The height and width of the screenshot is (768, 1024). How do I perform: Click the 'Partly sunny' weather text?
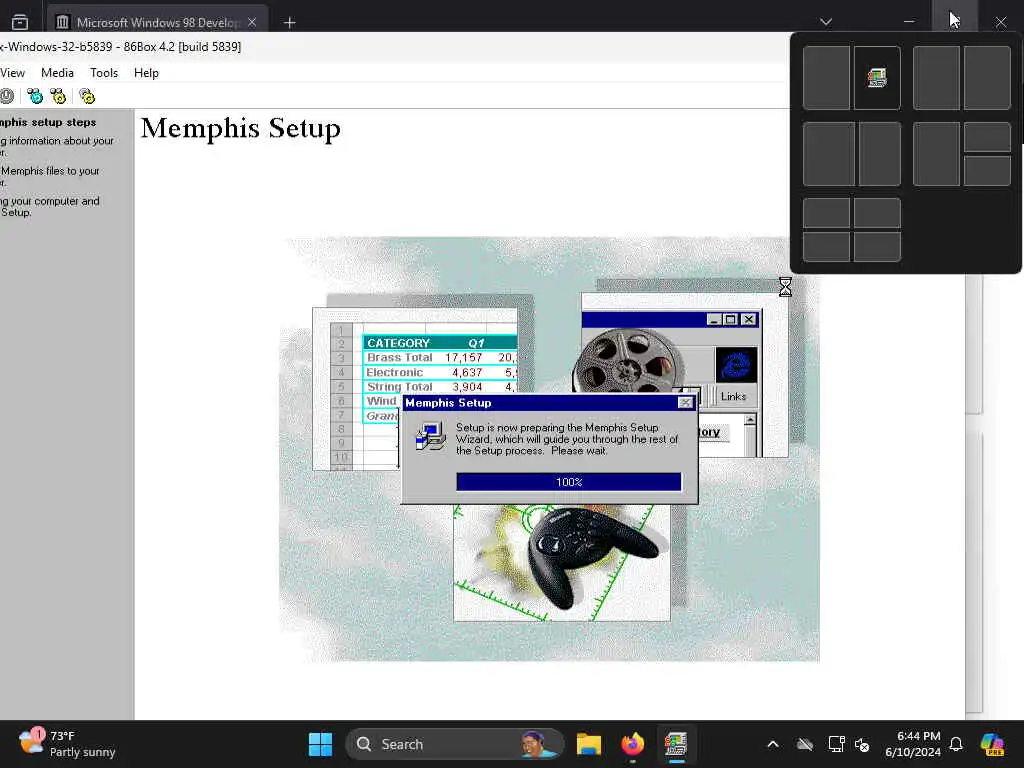[82, 752]
